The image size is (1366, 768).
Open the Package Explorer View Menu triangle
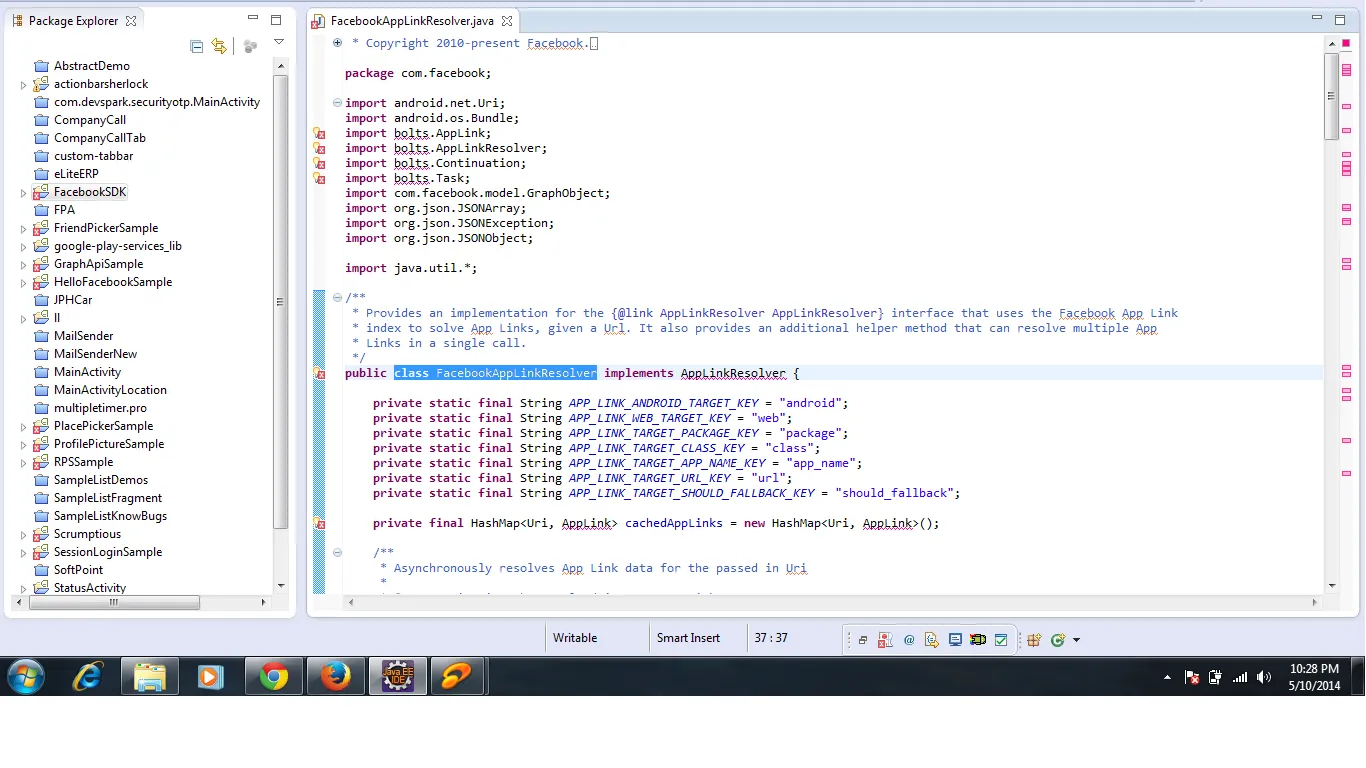click(x=279, y=42)
